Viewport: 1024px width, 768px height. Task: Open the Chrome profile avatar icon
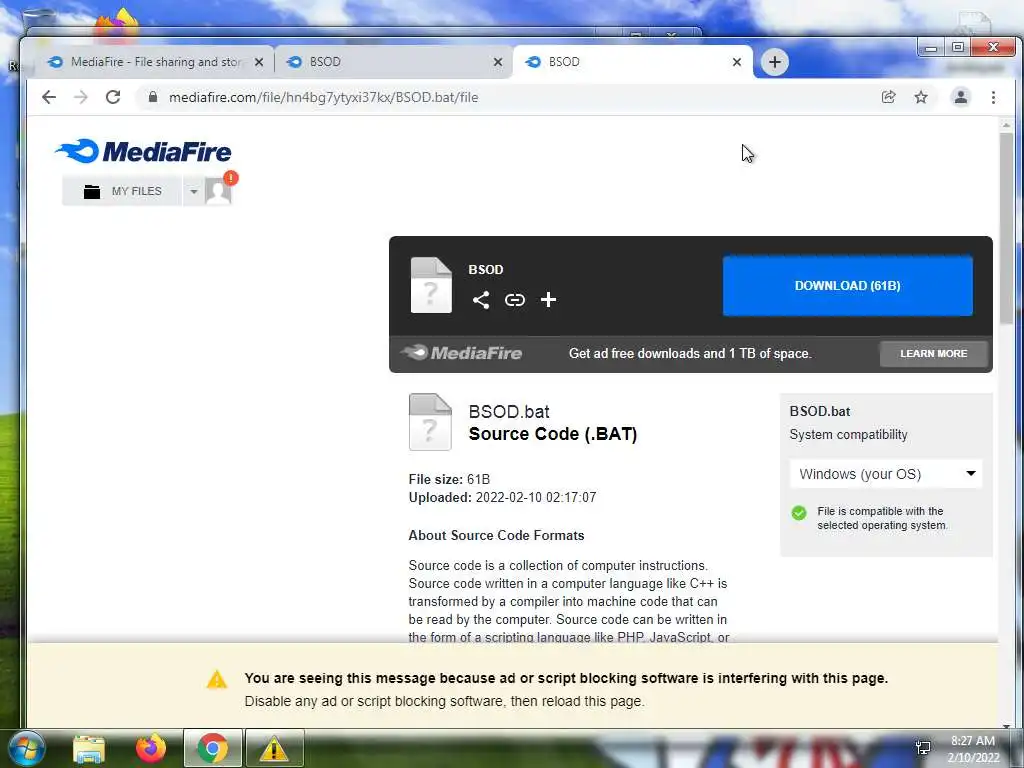coord(961,97)
